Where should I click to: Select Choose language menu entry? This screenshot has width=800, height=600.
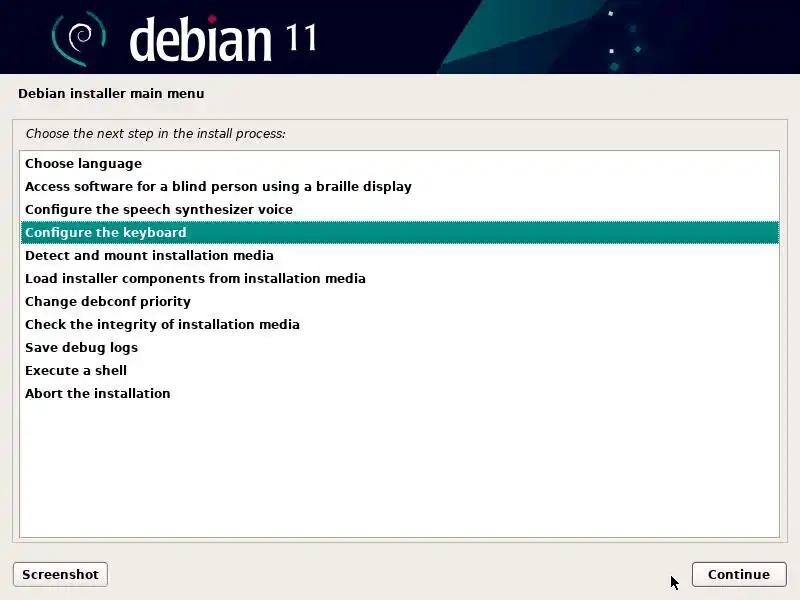[x=399, y=163]
